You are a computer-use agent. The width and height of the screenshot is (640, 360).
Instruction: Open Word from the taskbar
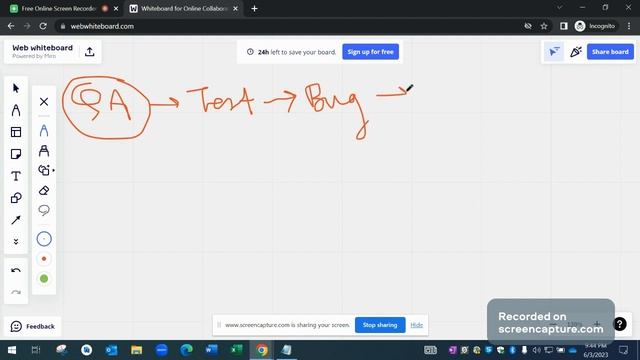(211, 350)
